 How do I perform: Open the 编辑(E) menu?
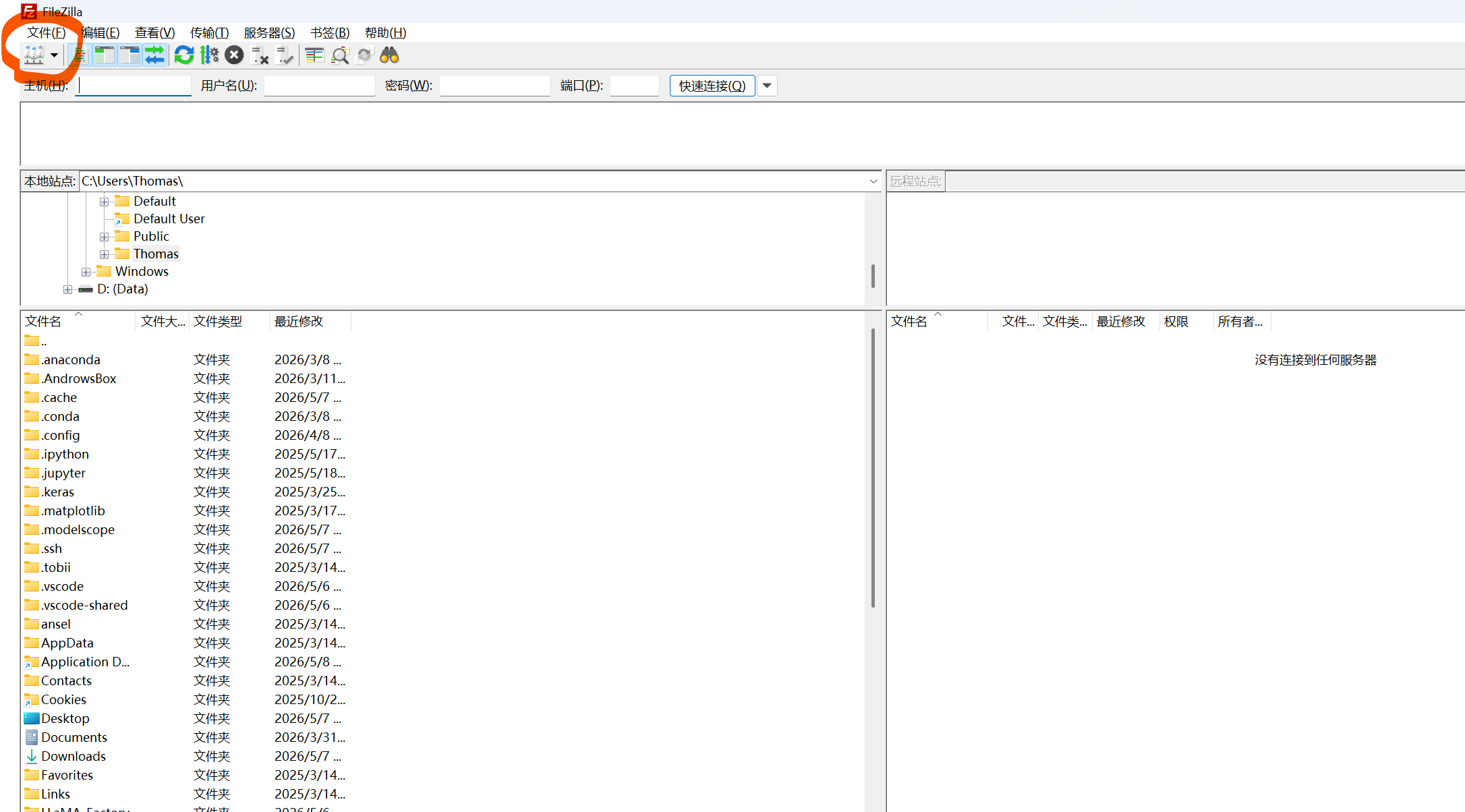(100, 32)
